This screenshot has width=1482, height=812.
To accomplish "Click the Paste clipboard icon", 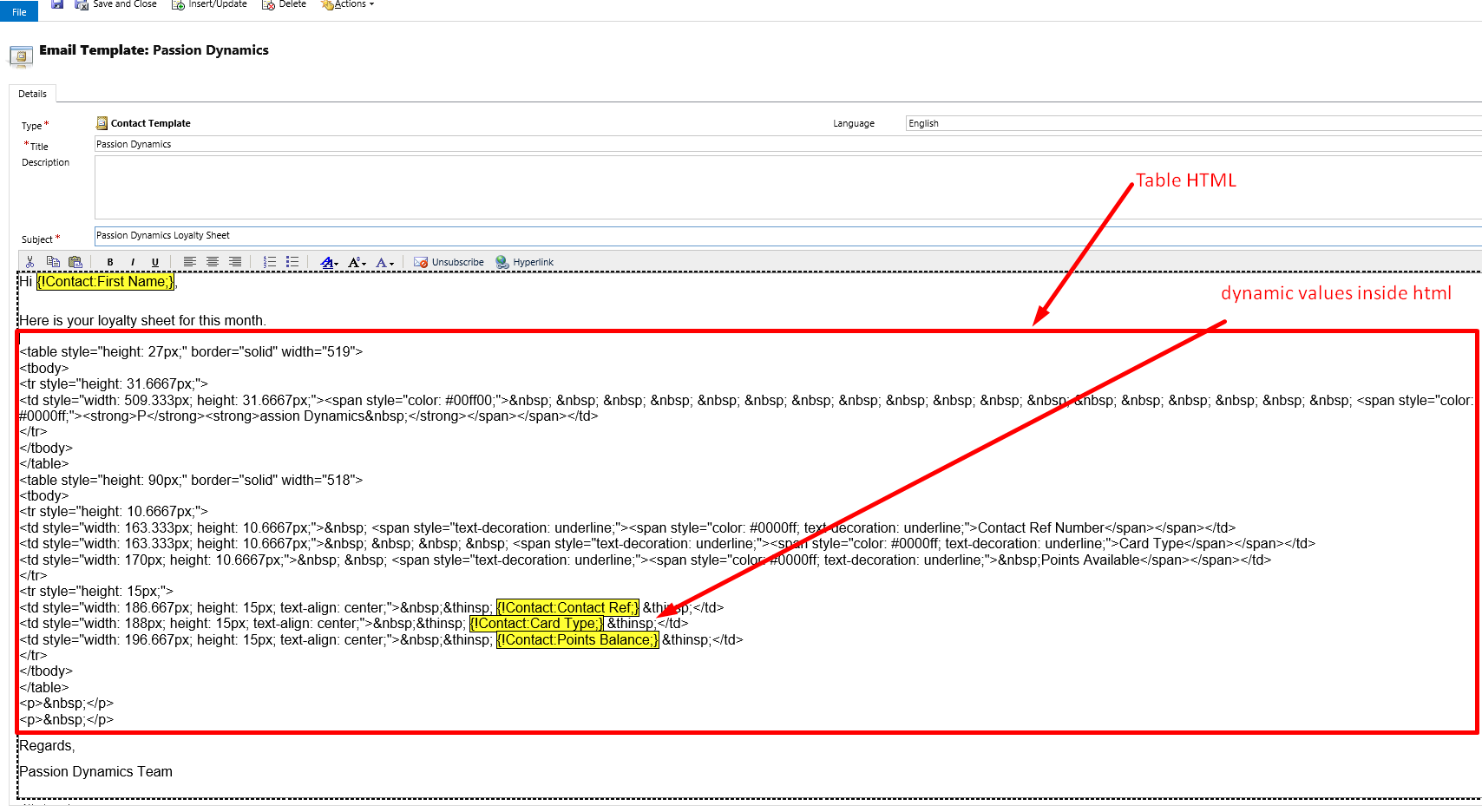I will [x=75, y=262].
